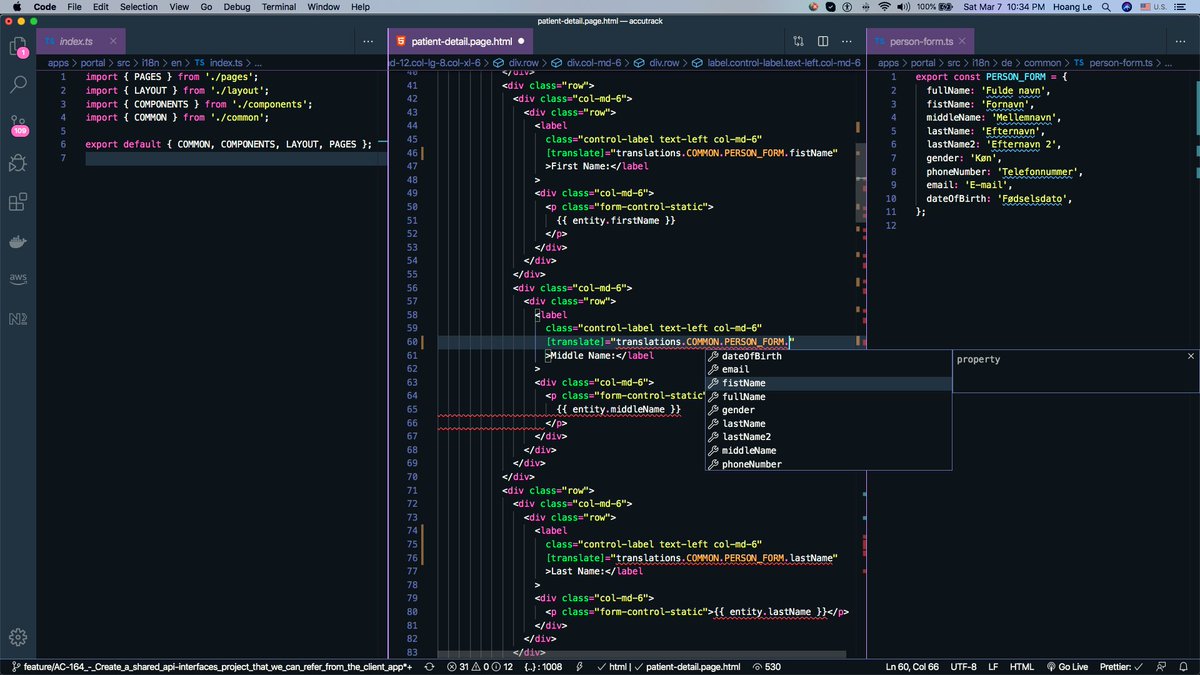Open the Nx Console panel icon
The image size is (1200, 675).
[18, 319]
